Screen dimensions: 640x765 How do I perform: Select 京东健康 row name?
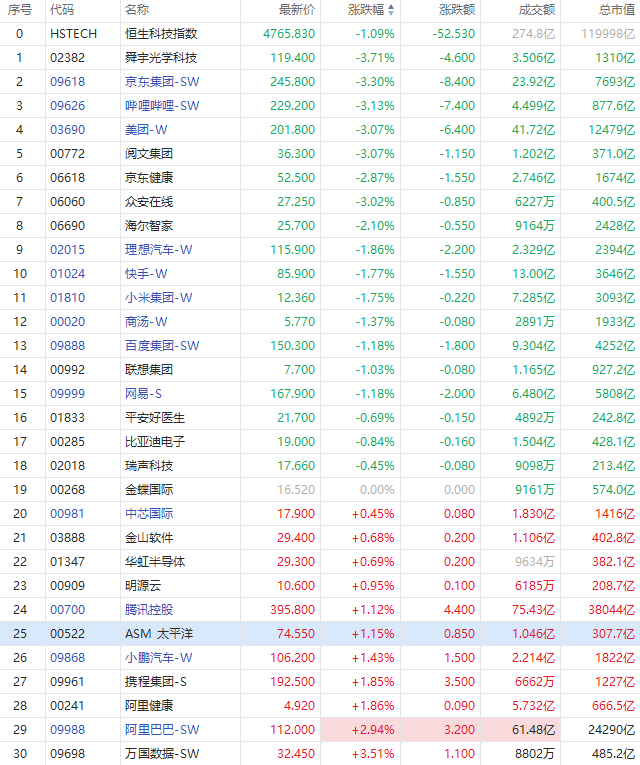149,178
